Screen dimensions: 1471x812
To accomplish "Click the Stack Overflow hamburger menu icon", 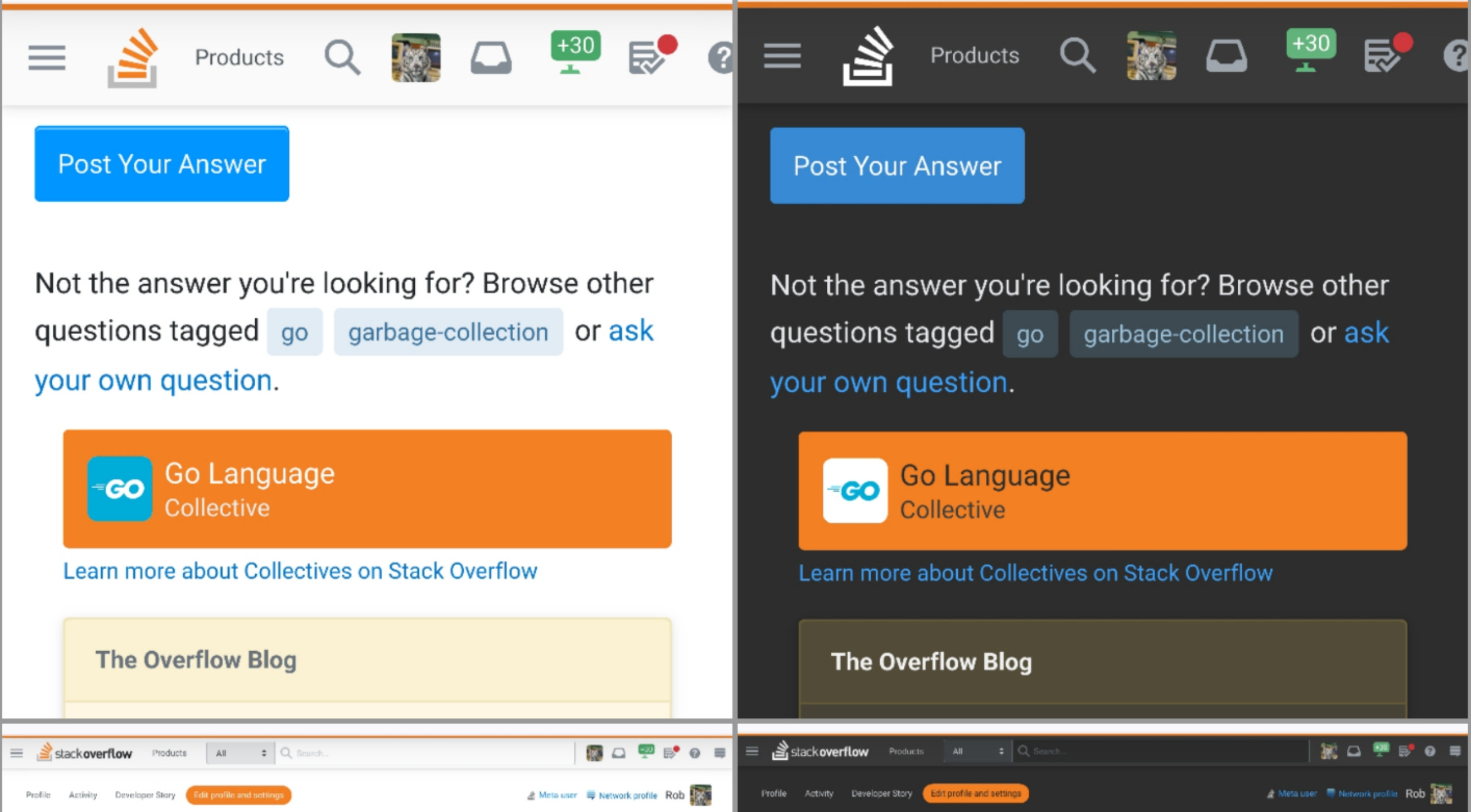I will click(47, 56).
